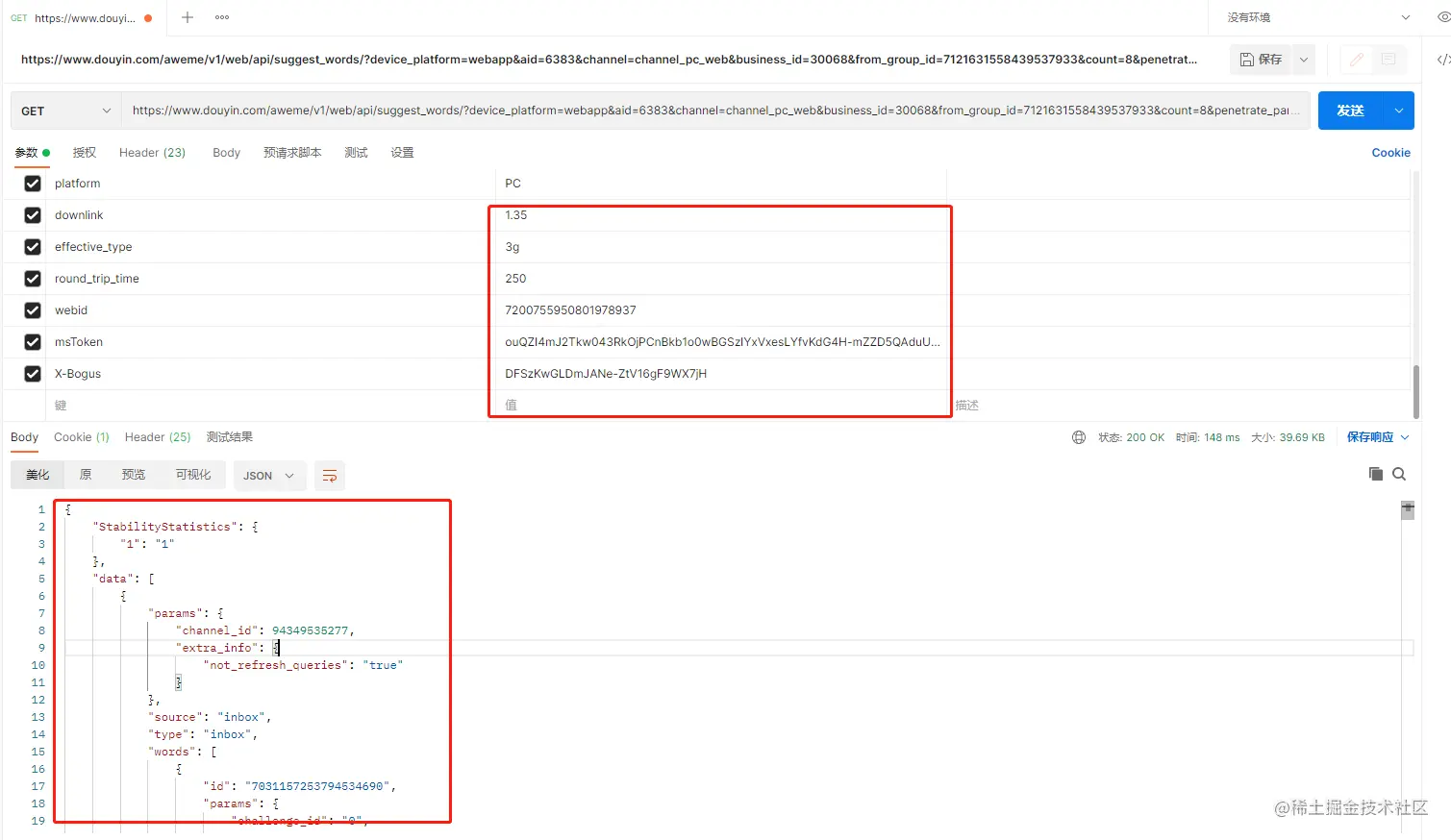The image size is (1451, 840).
Task: Click the response body scrollbar thumb
Action: (x=1408, y=510)
